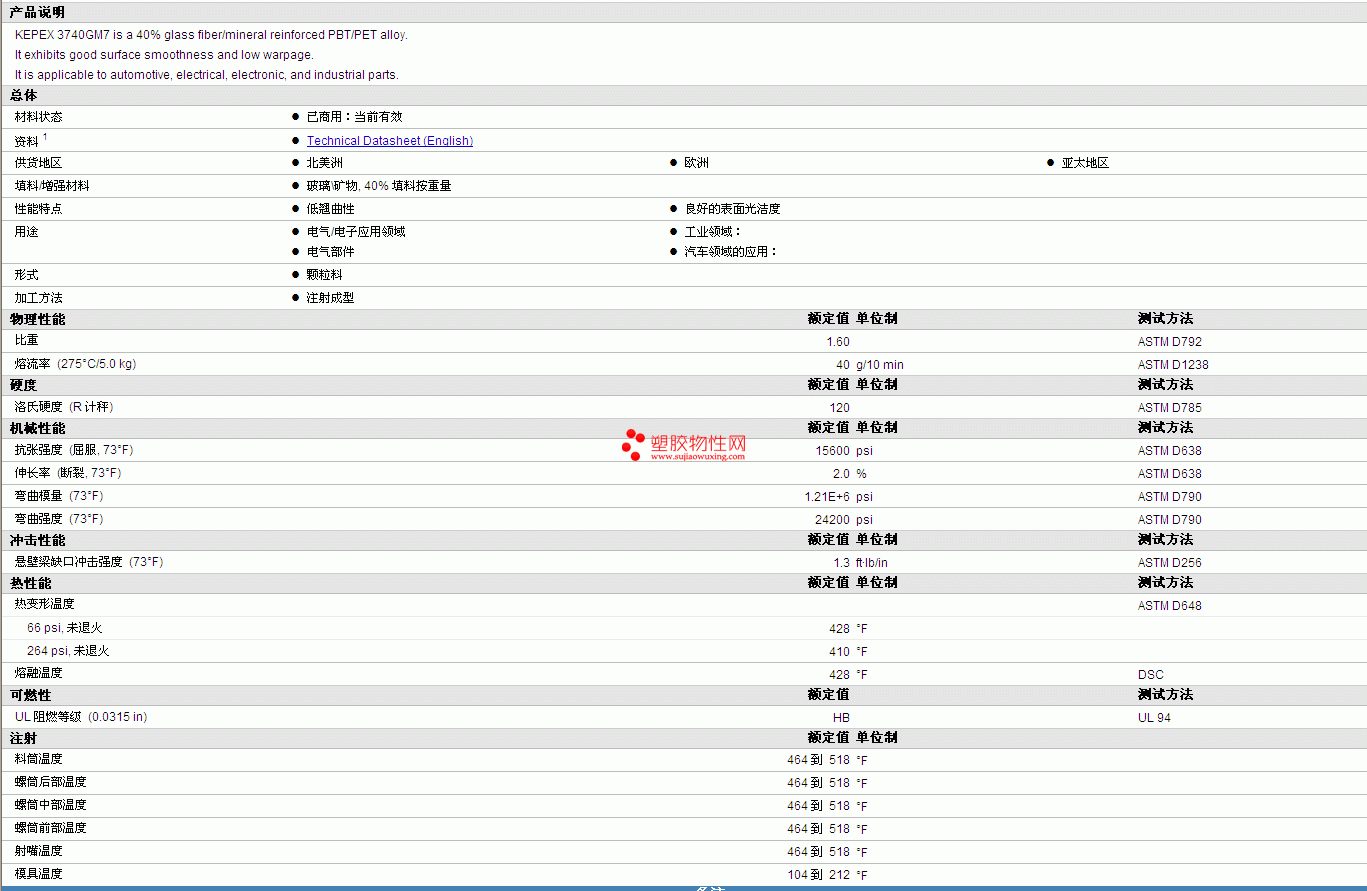Click the flexural modulus value "1.21E+6"
1367x891 pixels.
(x=827, y=497)
